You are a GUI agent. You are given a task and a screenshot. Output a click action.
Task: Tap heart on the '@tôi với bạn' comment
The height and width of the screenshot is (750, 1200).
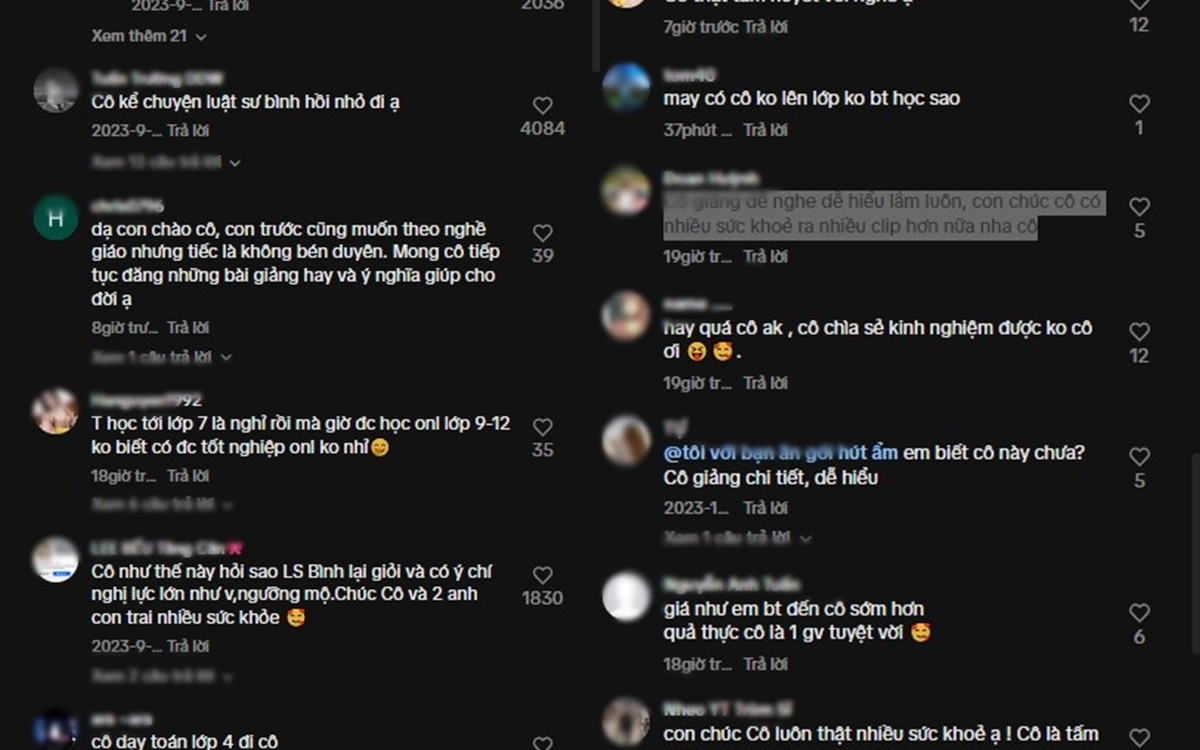click(x=1139, y=456)
